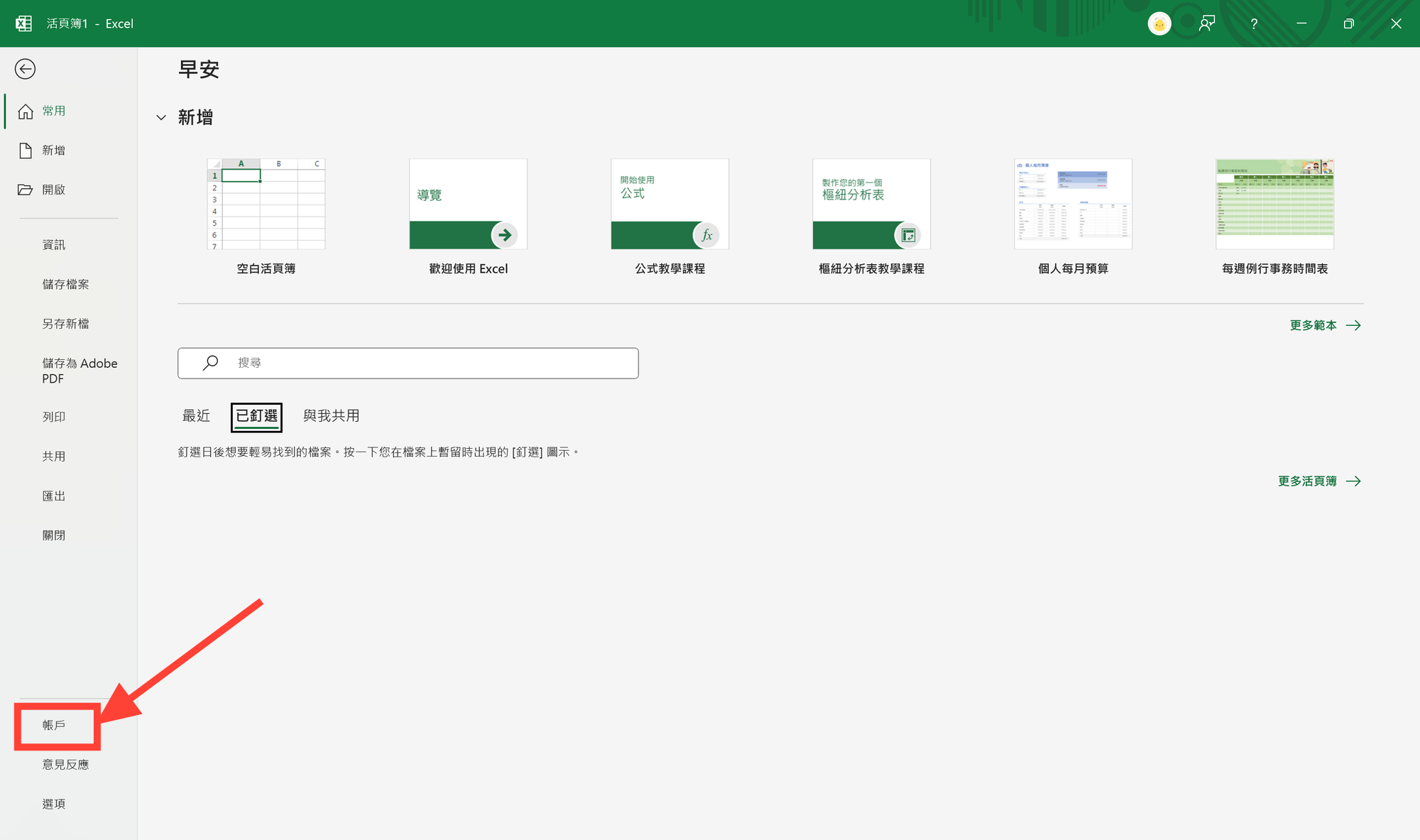The height and width of the screenshot is (840, 1420).
Task: Click the question mark help icon
Action: (1254, 24)
